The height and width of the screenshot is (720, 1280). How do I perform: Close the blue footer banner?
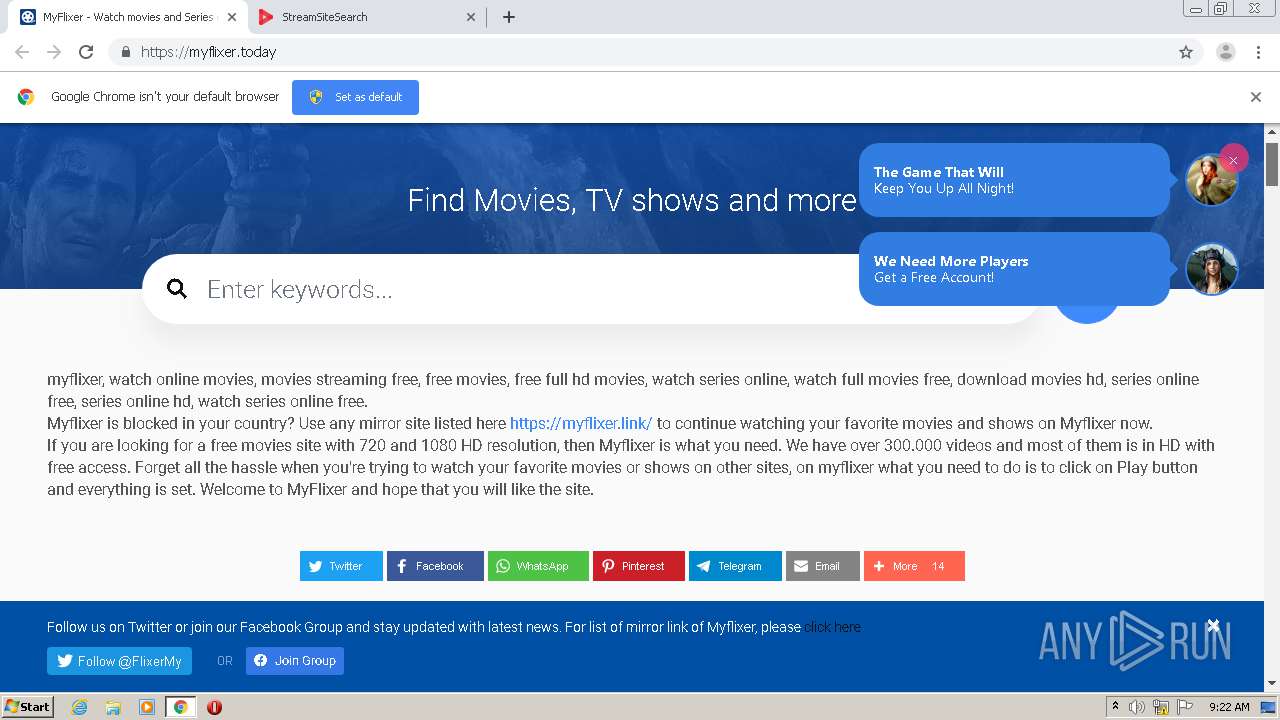click(x=1212, y=626)
